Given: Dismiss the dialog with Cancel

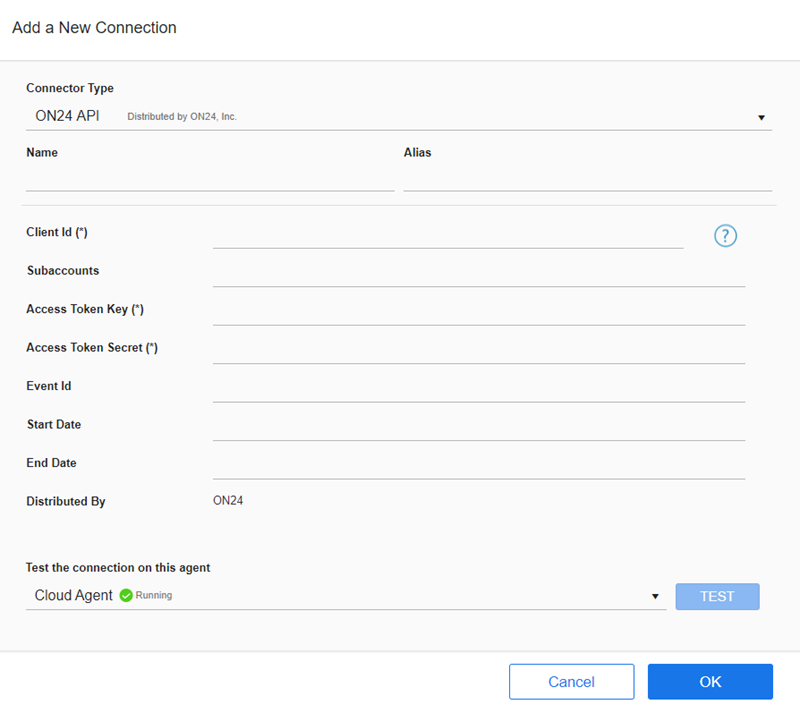Looking at the screenshot, I should pyautogui.click(x=571, y=681).
